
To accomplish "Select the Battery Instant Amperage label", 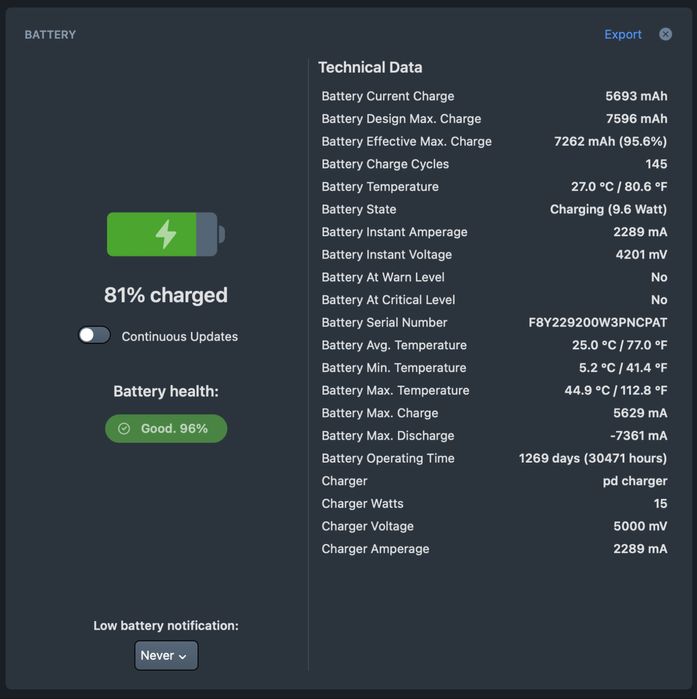I will (x=394, y=232).
